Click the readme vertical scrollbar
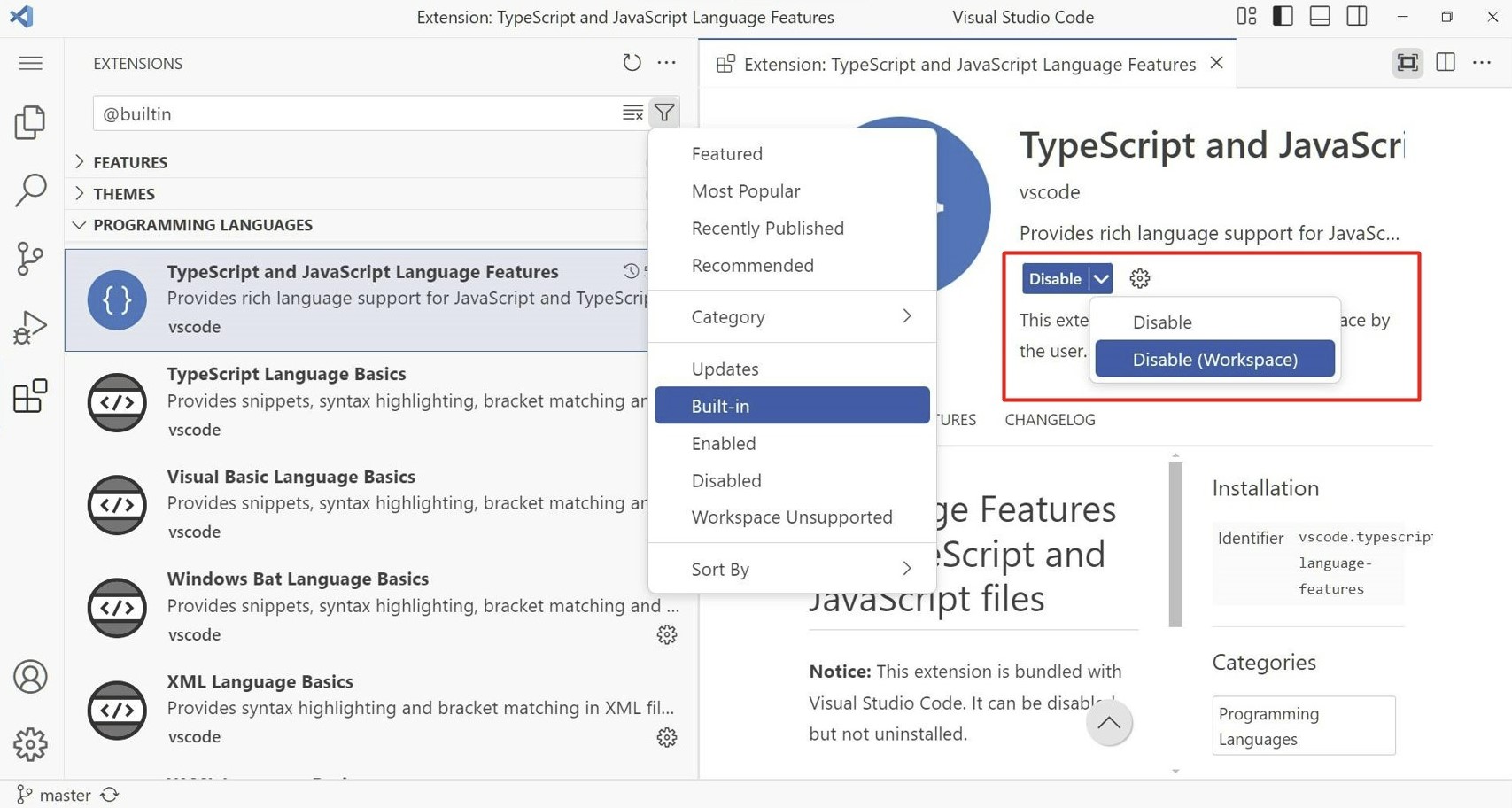1512x808 pixels. click(x=1175, y=545)
